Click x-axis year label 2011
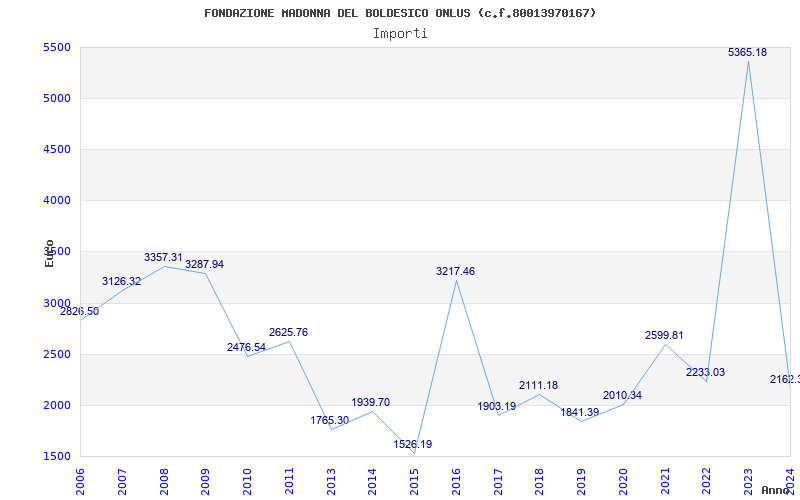Viewport: 800px width, 500px height. click(289, 481)
